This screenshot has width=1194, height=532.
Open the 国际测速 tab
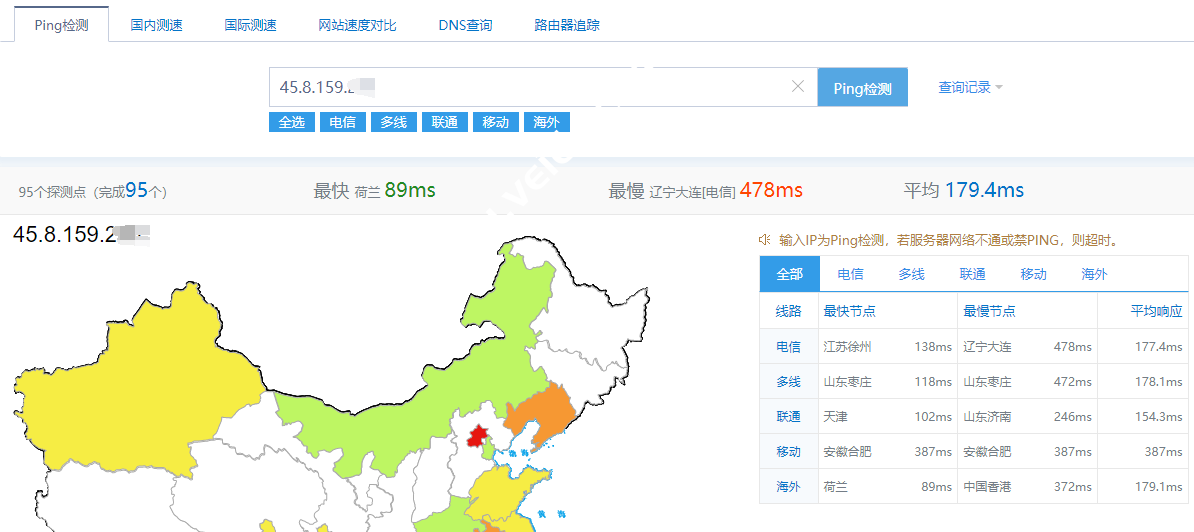[x=251, y=25]
